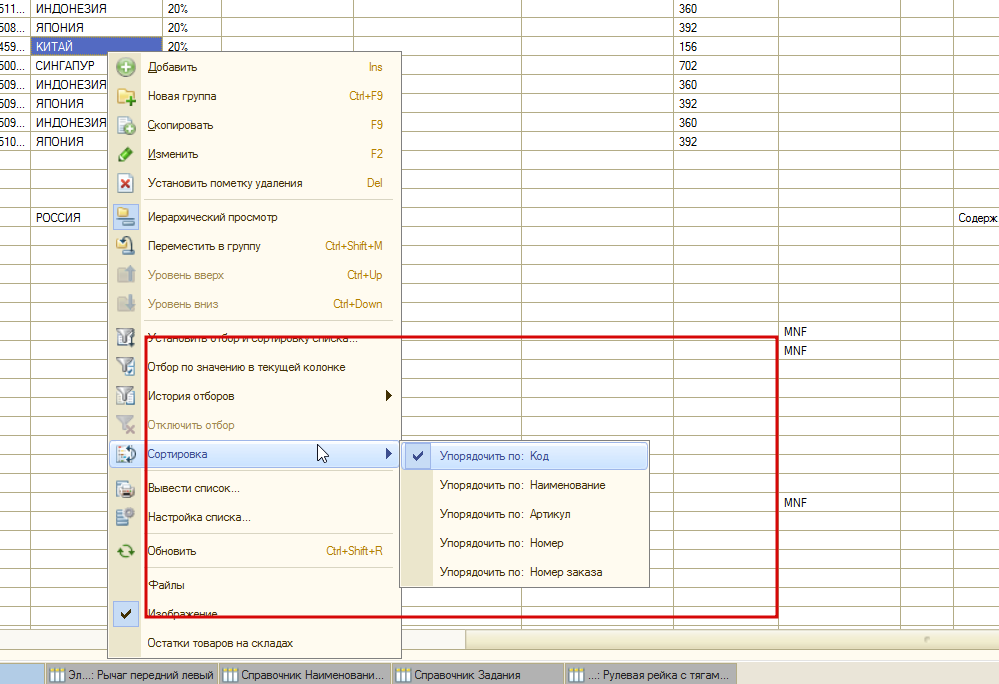Screen dimensions: 999x684
Task: Choose Файлы menu item
Action: [x=255, y=585]
